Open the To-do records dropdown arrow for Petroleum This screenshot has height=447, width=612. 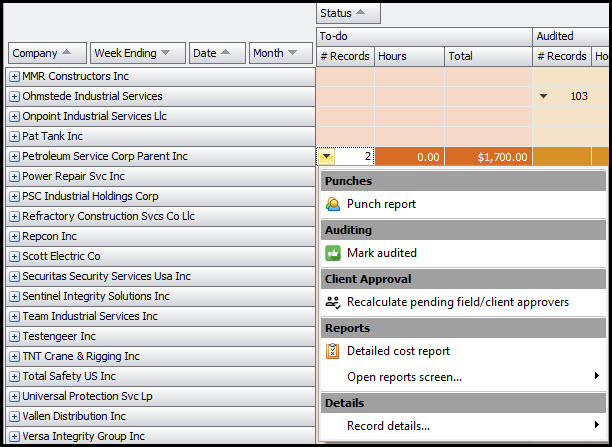click(327, 157)
